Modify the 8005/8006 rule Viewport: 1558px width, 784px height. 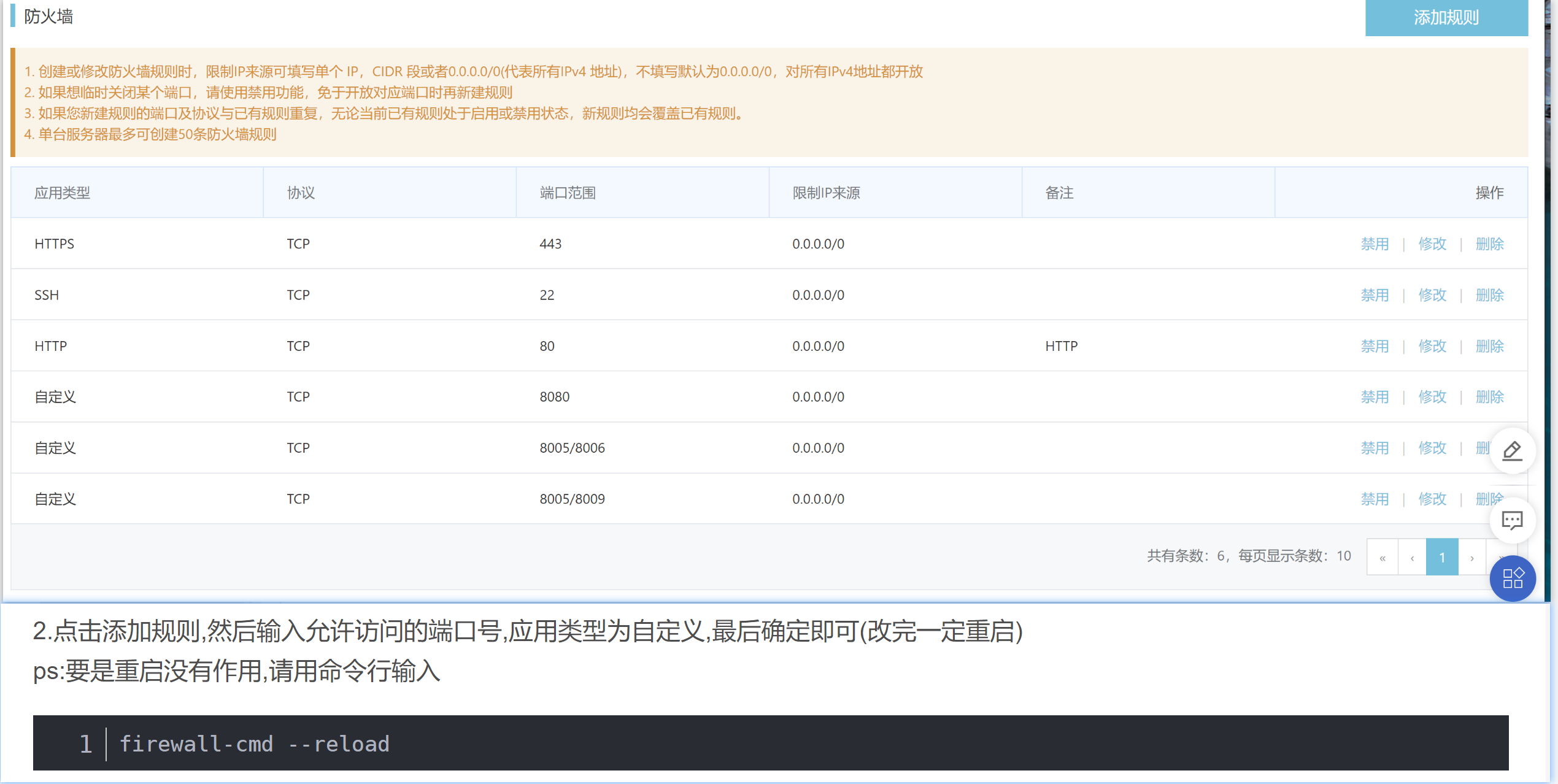click(x=1432, y=448)
